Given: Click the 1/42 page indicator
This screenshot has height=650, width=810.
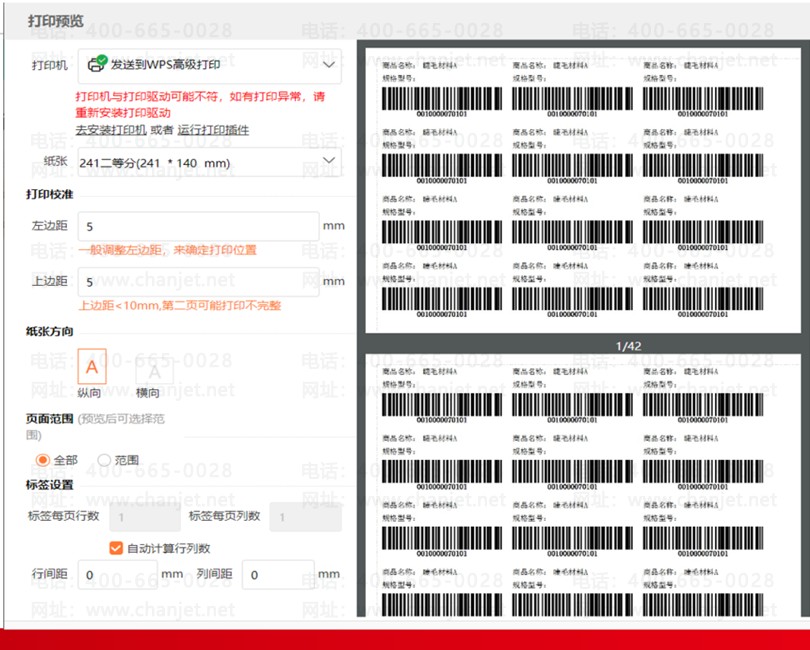Looking at the screenshot, I should coord(629,345).
